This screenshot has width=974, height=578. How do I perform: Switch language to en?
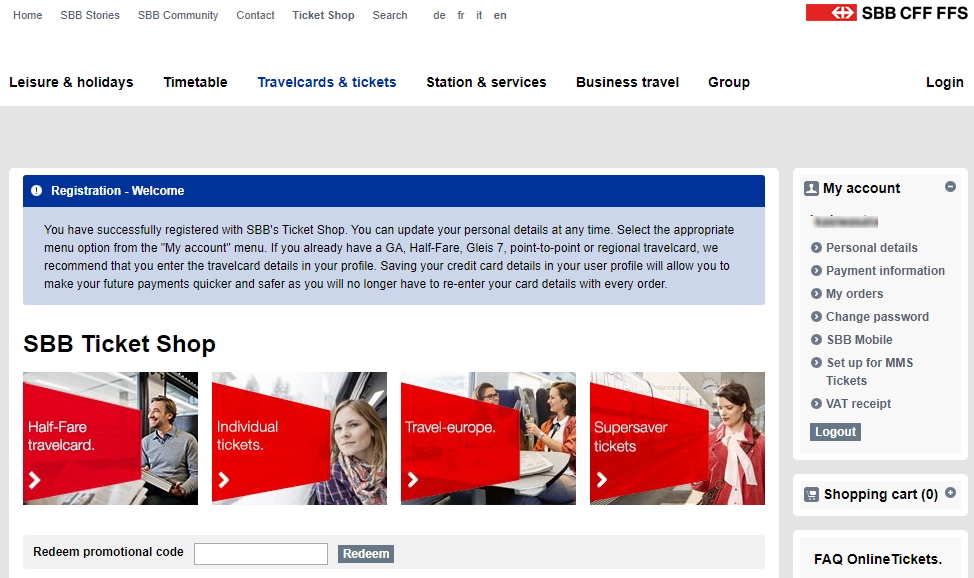(x=500, y=15)
